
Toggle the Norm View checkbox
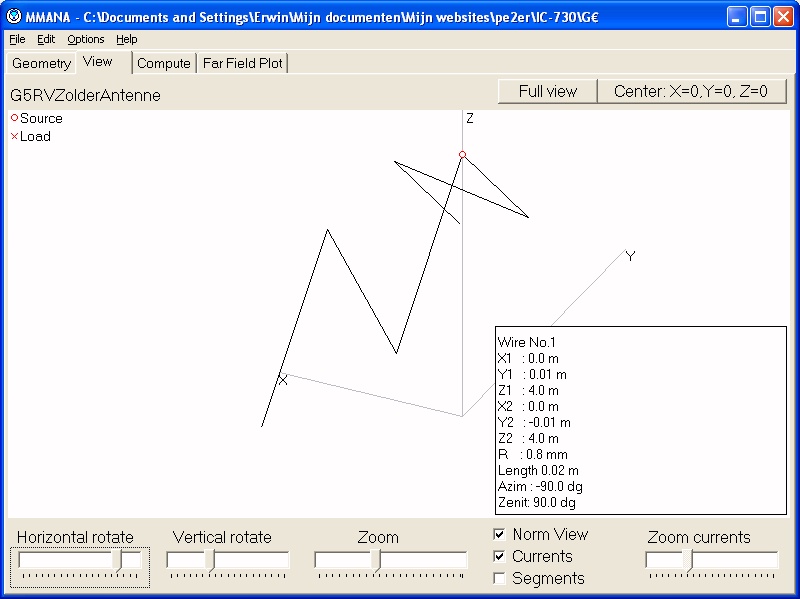point(500,534)
